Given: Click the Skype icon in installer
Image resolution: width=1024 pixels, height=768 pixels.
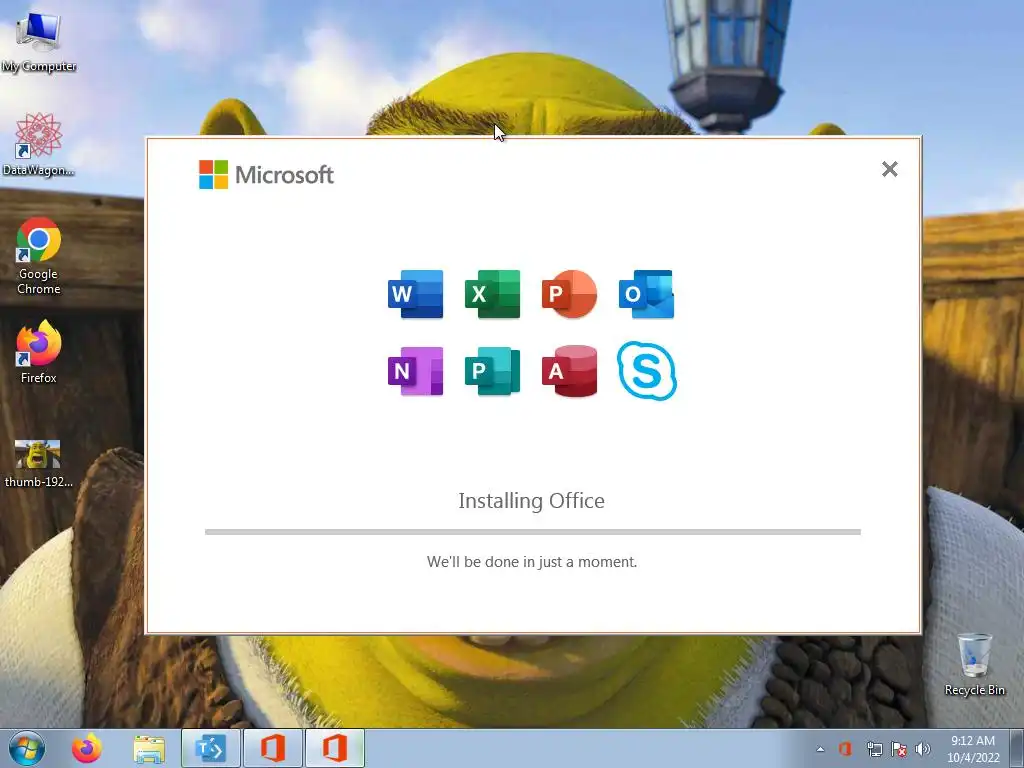Looking at the screenshot, I should click(647, 371).
